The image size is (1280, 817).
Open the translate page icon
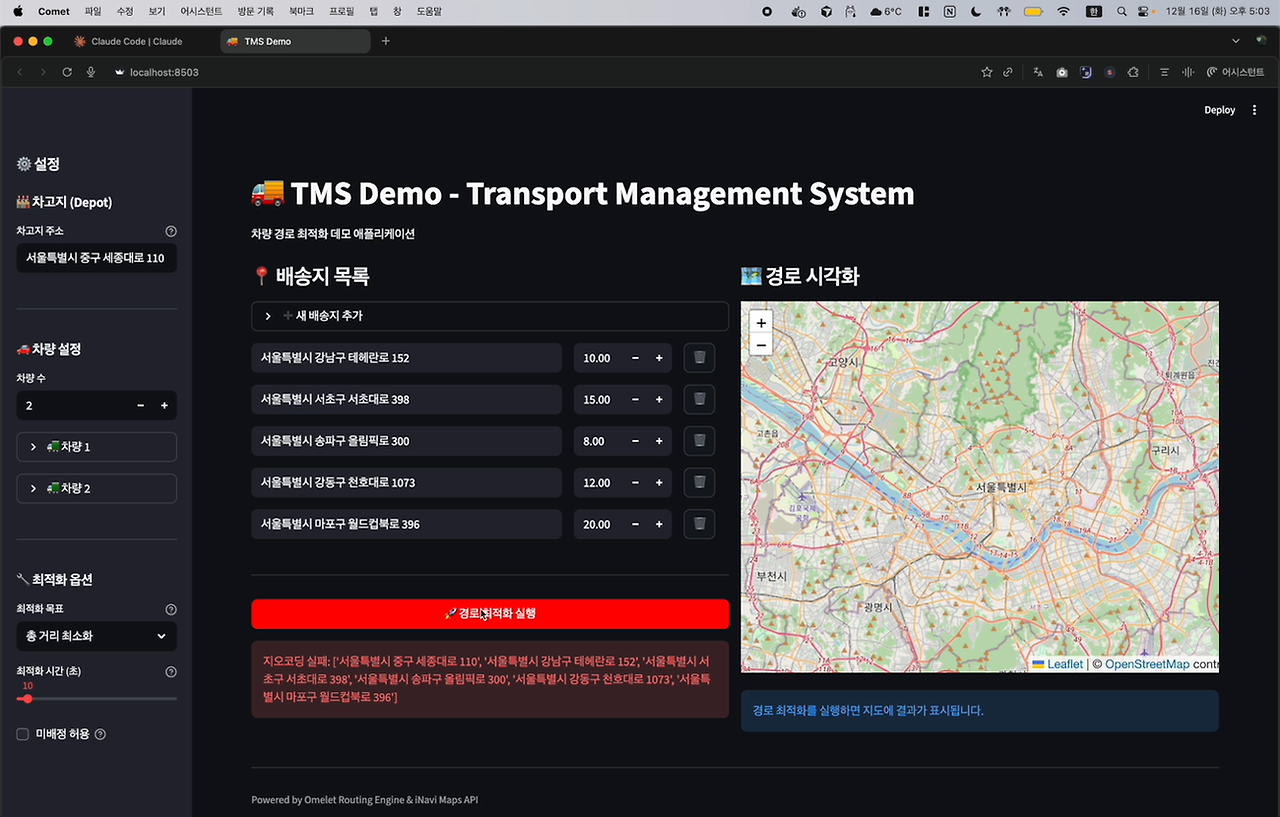point(1038,72)
